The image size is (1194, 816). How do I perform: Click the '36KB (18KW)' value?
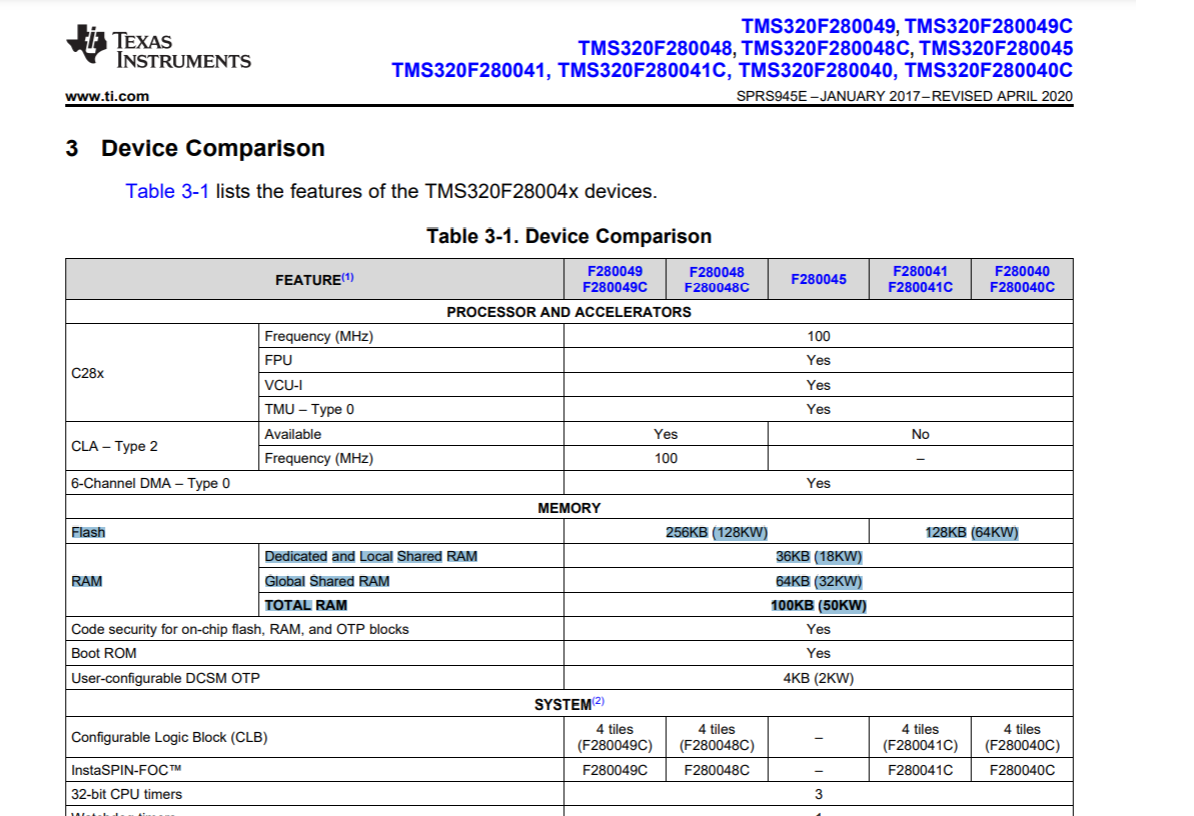pyautogui.click(x=819, y=556)
